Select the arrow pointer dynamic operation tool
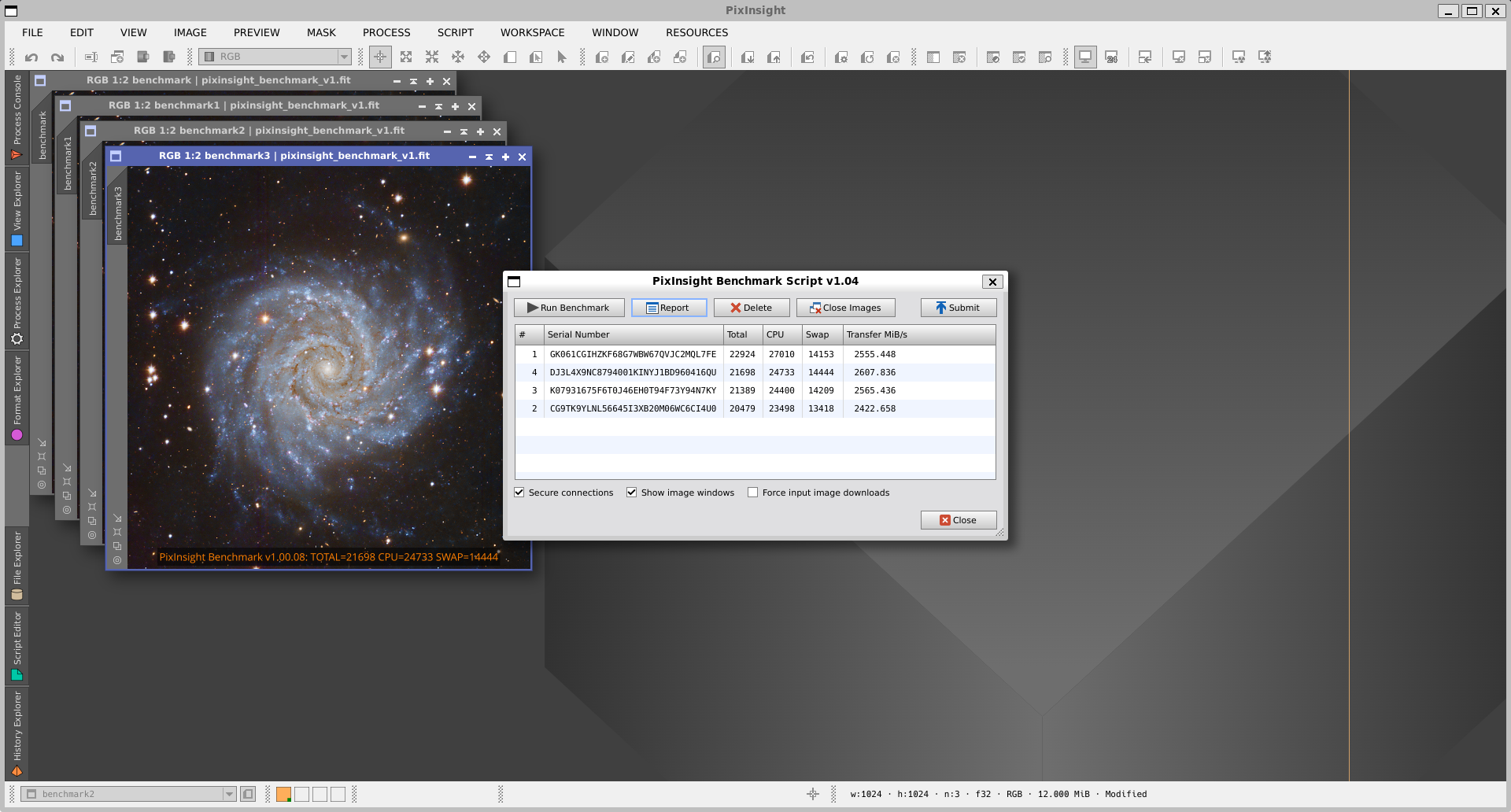 tap(562, 57)
